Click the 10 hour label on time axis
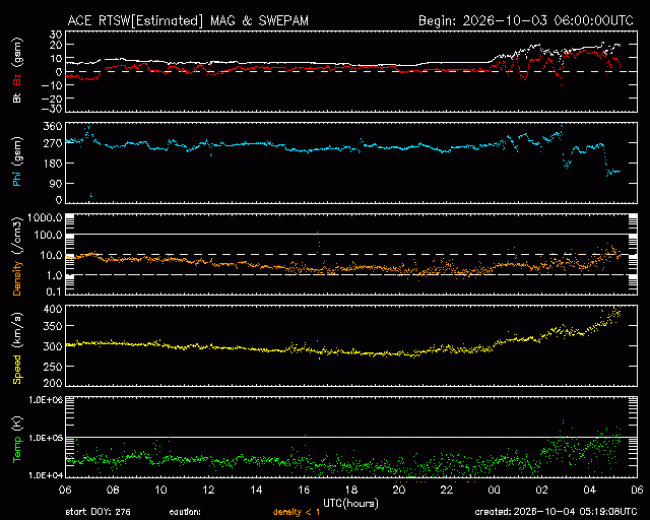The height and width of the screenshot is (520, 650). 160,490
